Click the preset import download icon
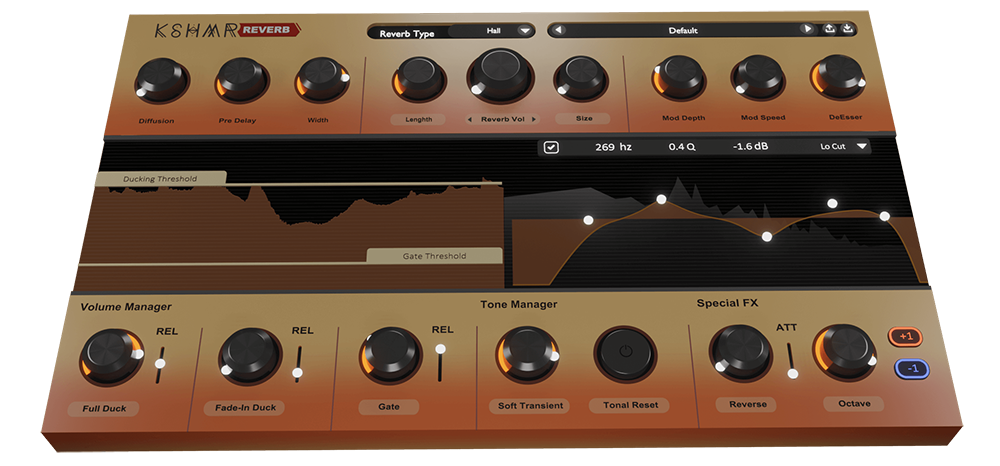This screenshot has width=1000, height=466. pos(848,30)
